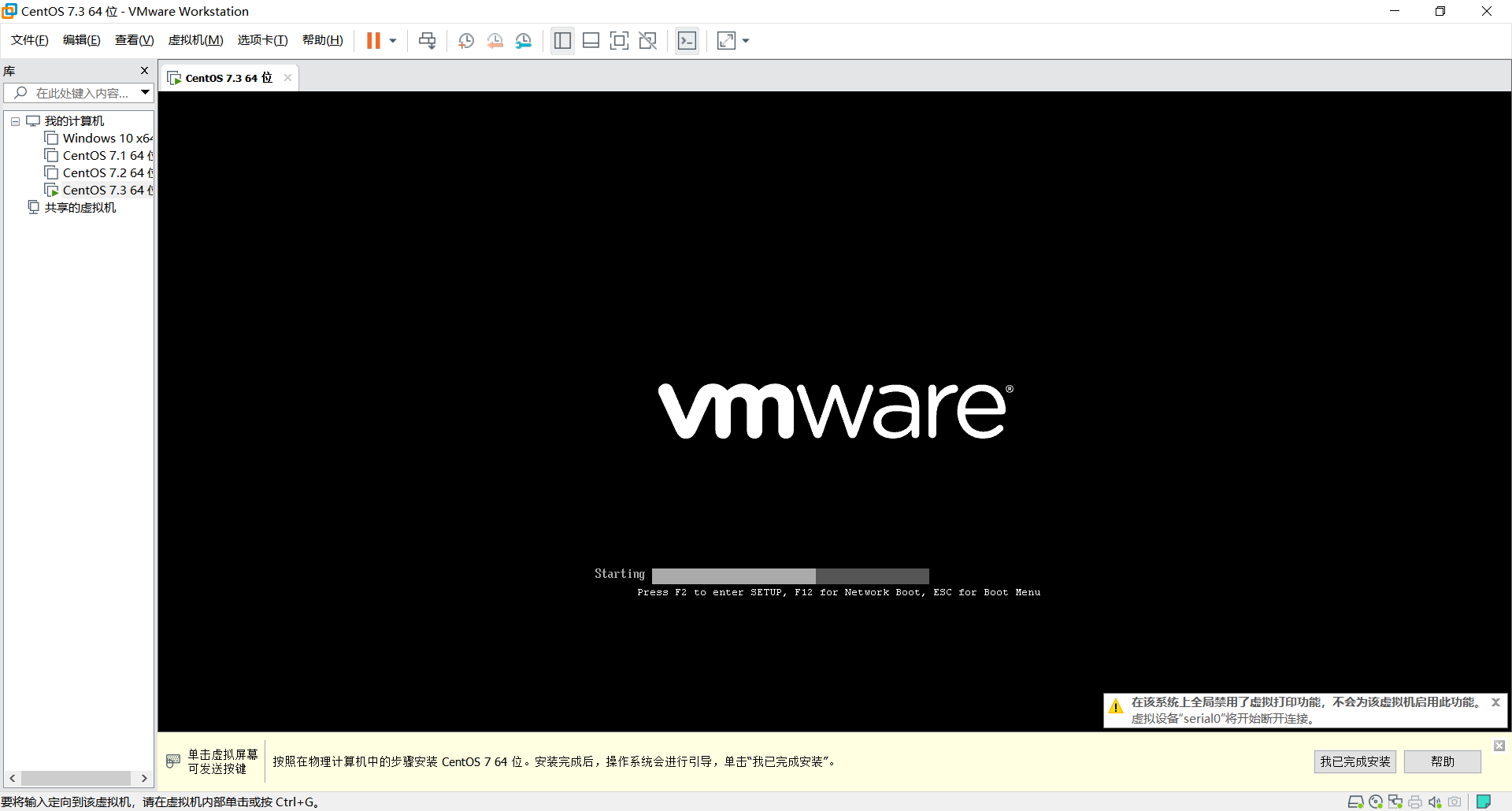Open the 帮助(H) menu

click(323, 40)
